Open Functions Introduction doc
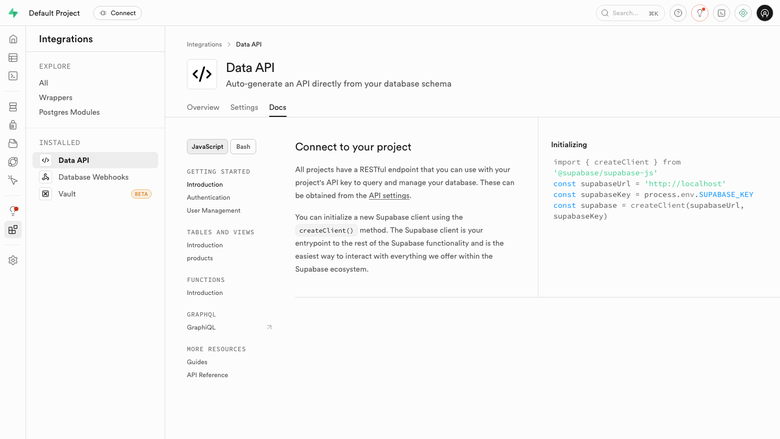 click(x=205, y=293)
